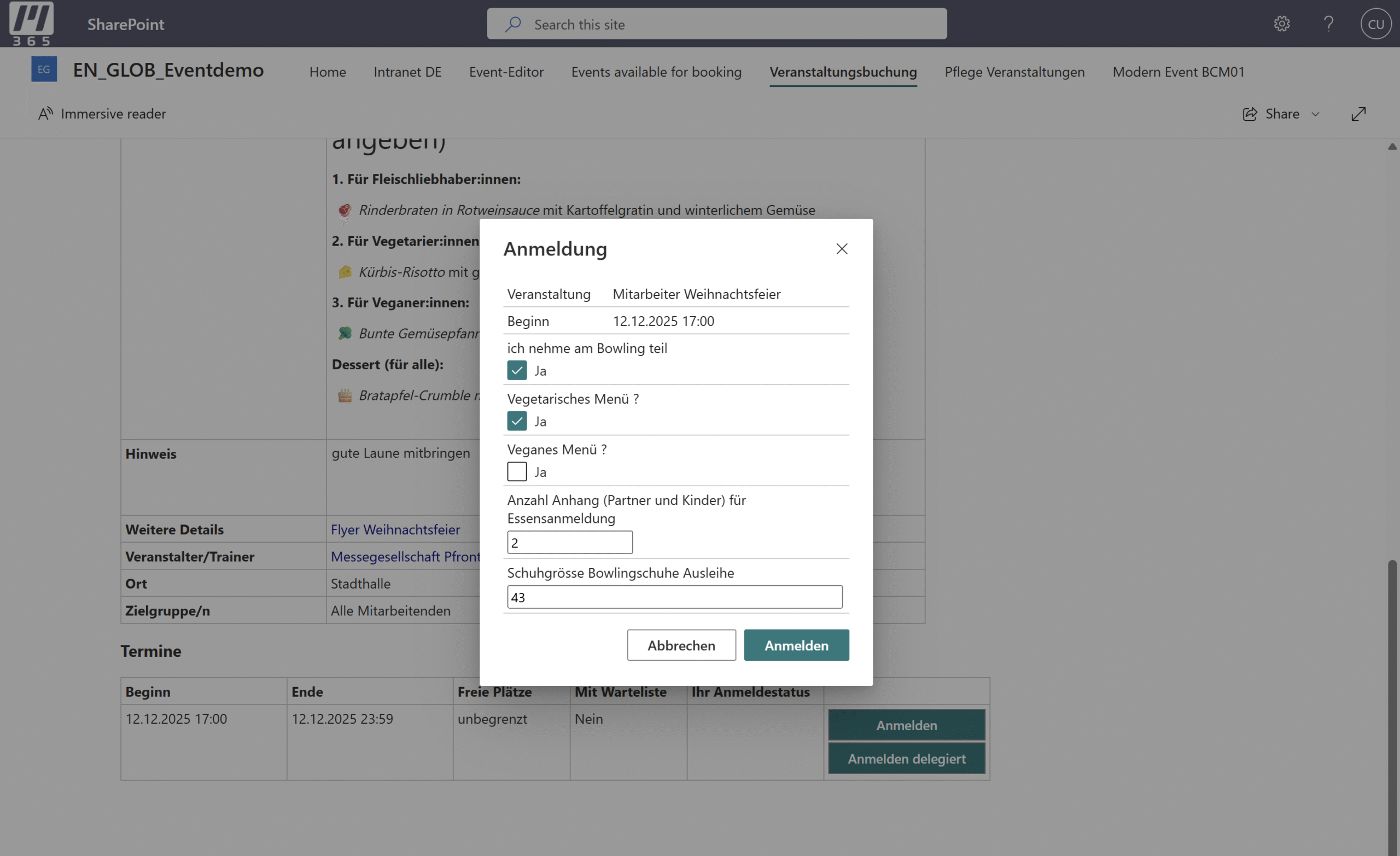Expand the Share dropdown chevron
Screen dimensions: 1400x856
click(1315, 114)
